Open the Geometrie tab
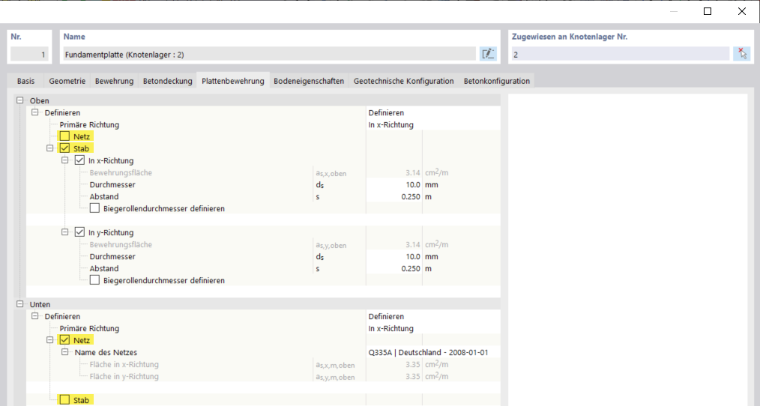This screenshot has width=760, height=406. coord(67,81)
